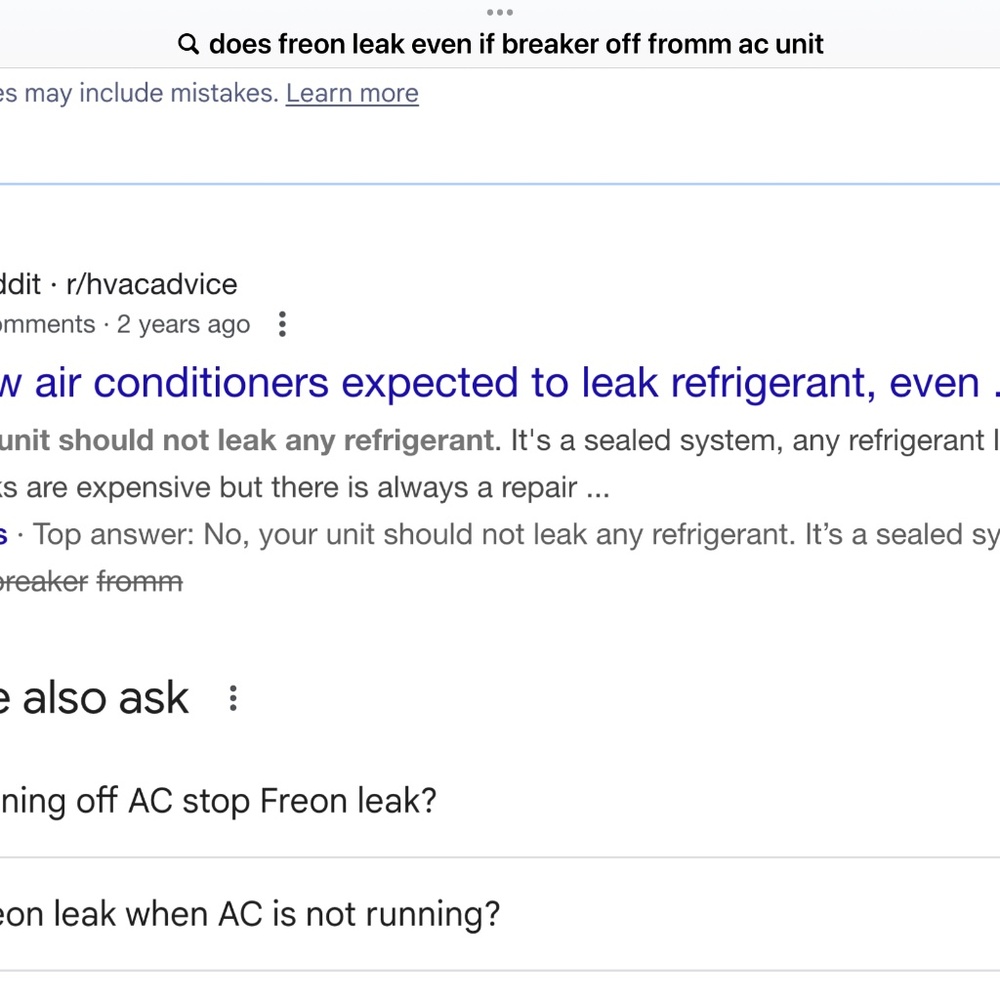Expand the question about turning off AC stopping Freon leak
This screenshot has height=1000, width=1000.
tap(218, 801)
